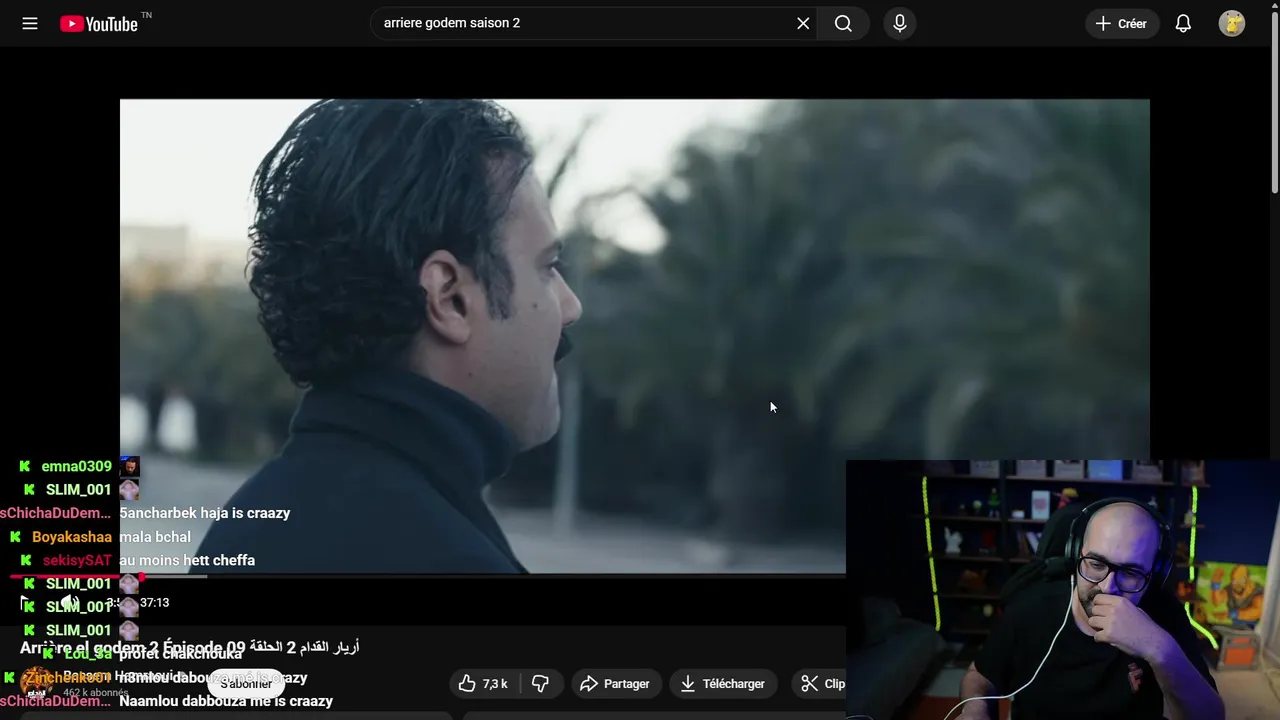Like the video showing 7,3 k

point(484,684)
